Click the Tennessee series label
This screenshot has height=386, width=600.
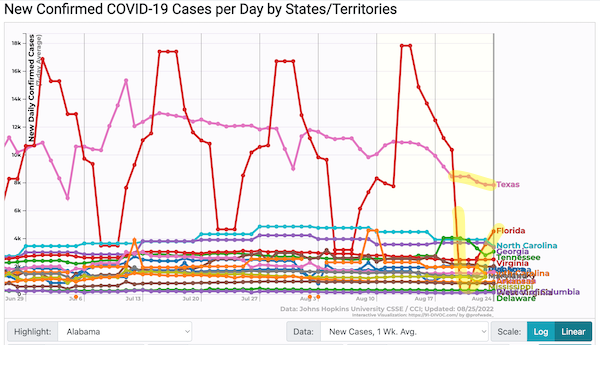(518, 257)
